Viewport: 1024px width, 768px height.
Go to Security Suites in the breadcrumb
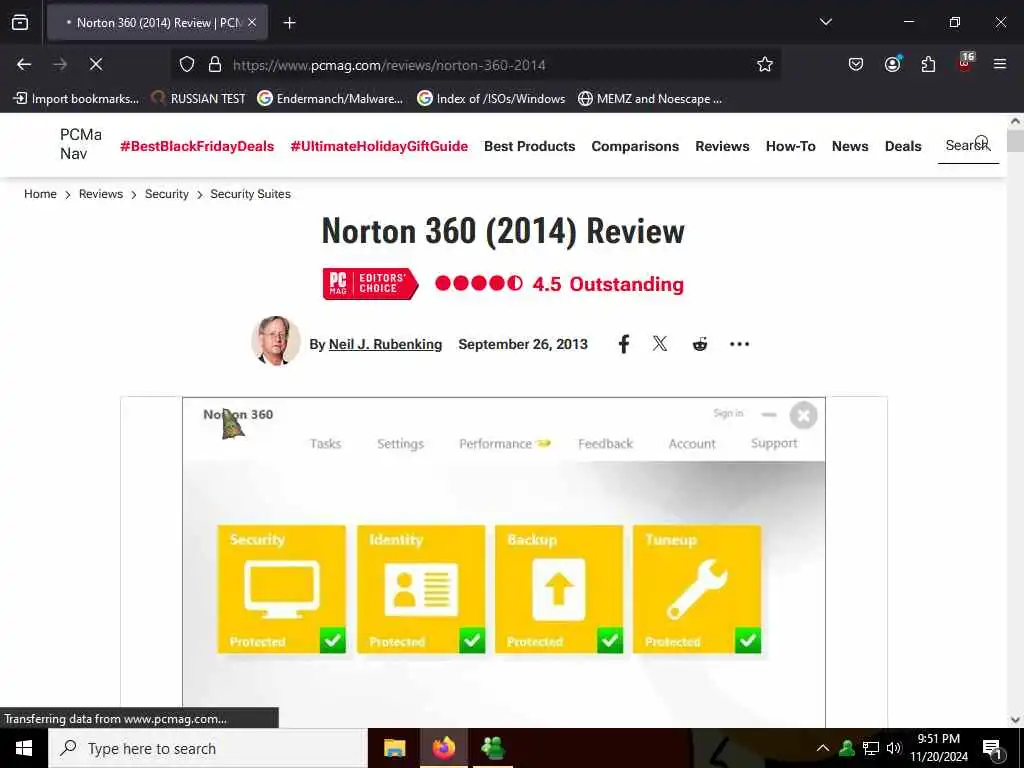(x=250, y=194)
